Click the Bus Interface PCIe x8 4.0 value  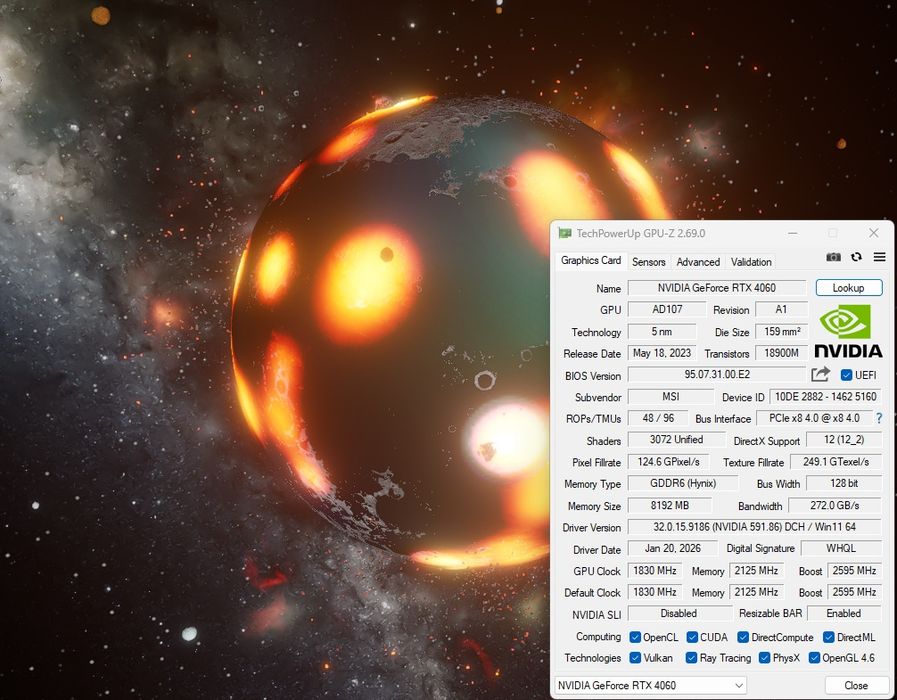coord(814,419)
